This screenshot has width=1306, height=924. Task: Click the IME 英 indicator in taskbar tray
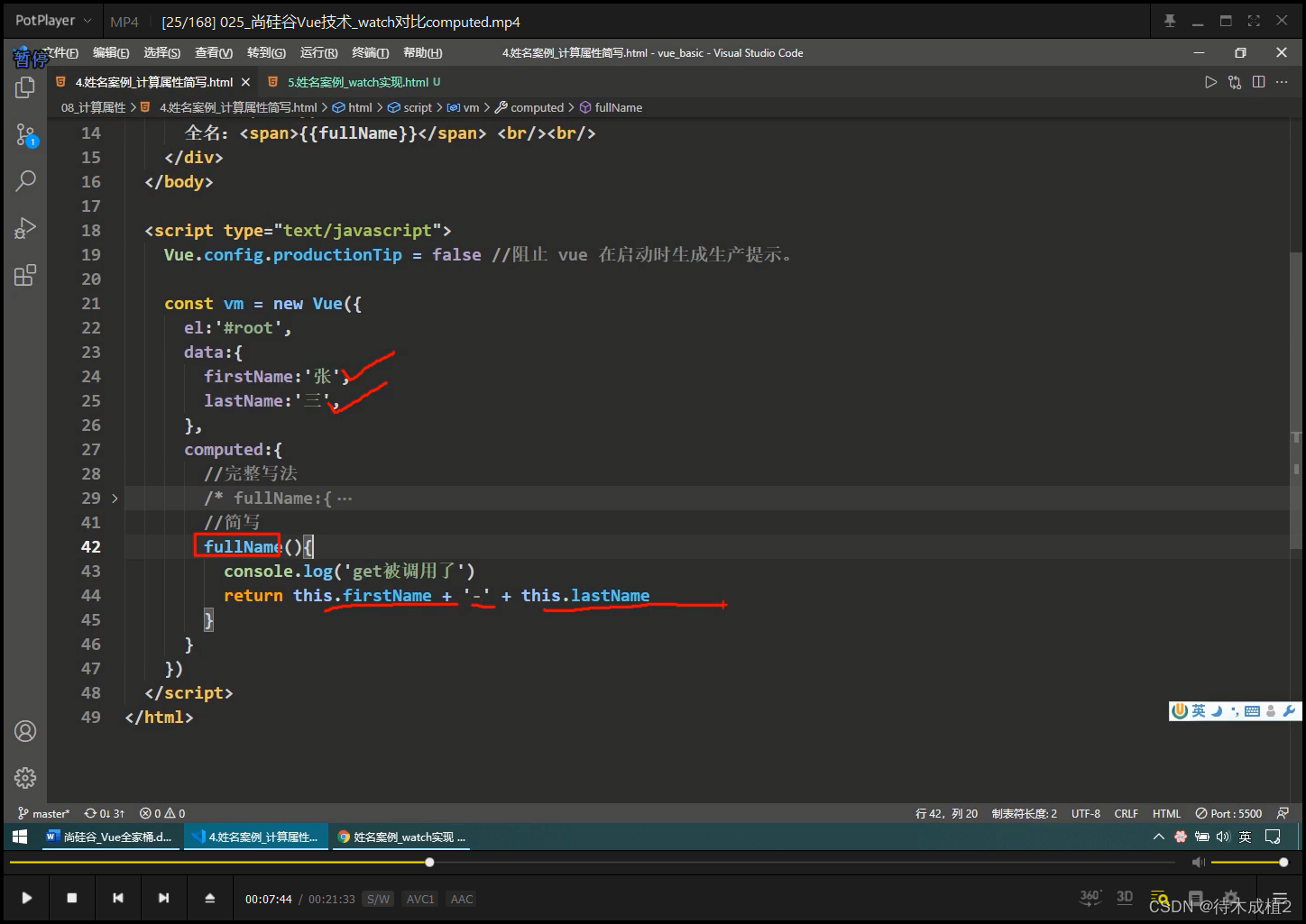[1245, 837]
